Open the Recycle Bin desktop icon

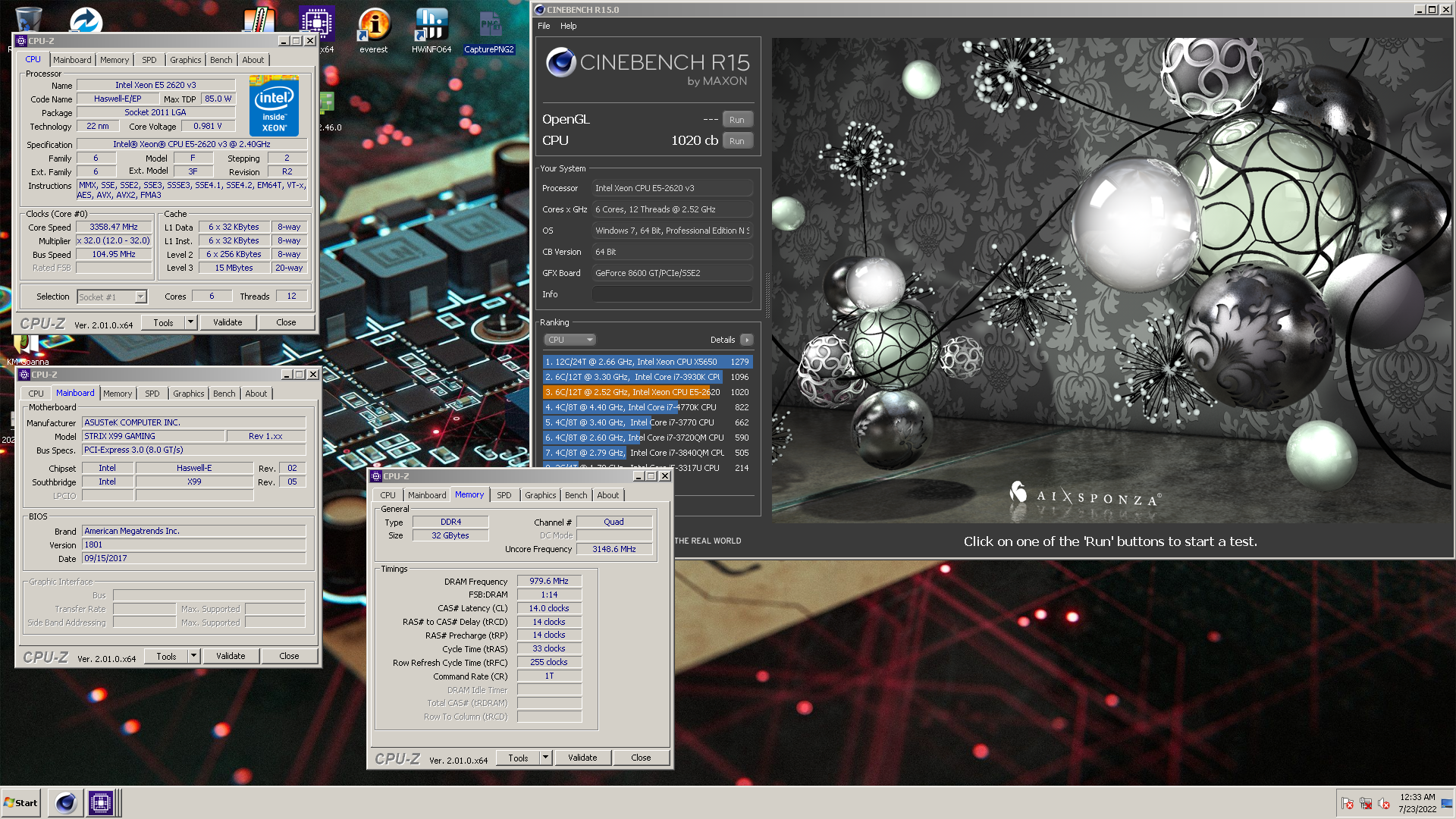[x=28, y=19]
